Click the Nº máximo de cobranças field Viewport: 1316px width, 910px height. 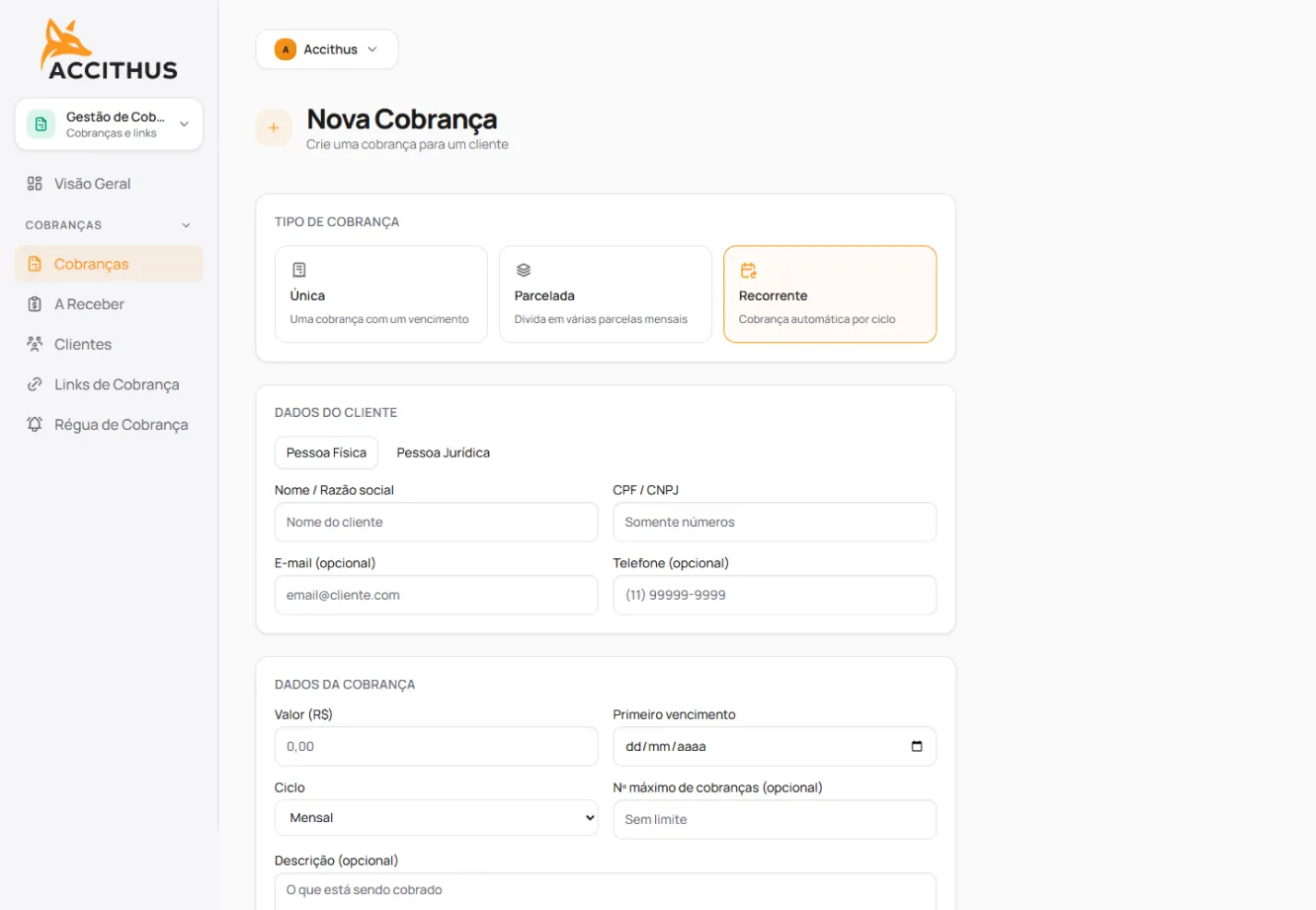tap(775, 819)
